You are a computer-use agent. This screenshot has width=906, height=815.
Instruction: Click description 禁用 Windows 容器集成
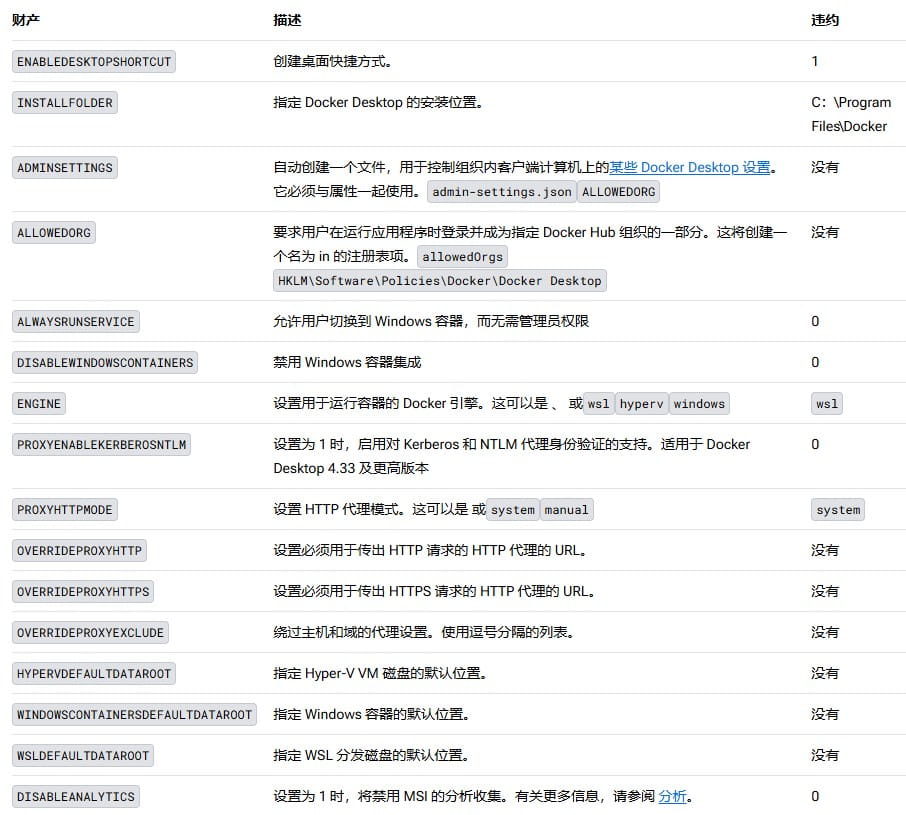coord(347,363)
